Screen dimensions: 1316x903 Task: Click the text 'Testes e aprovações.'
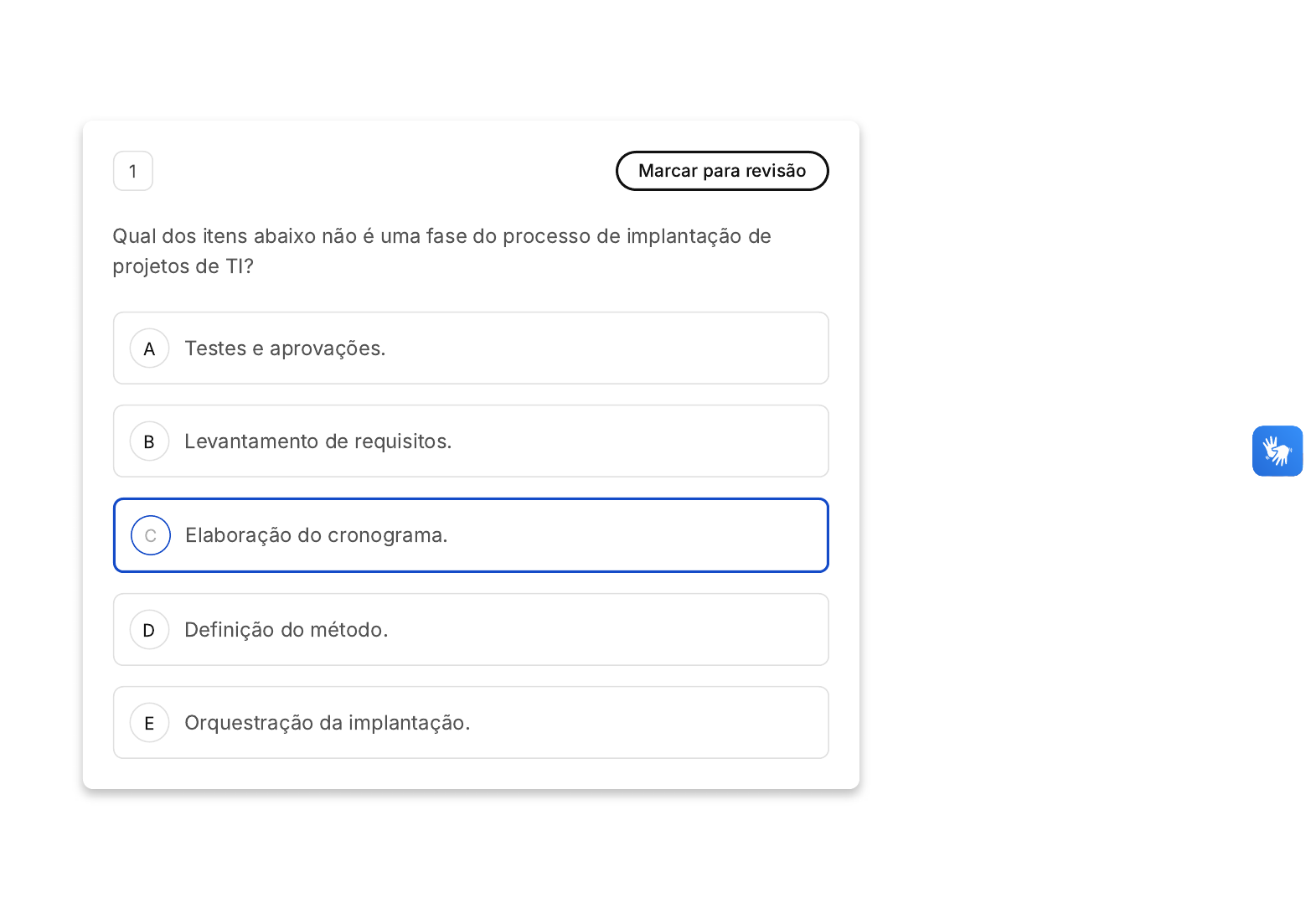(x=285, y=348)
